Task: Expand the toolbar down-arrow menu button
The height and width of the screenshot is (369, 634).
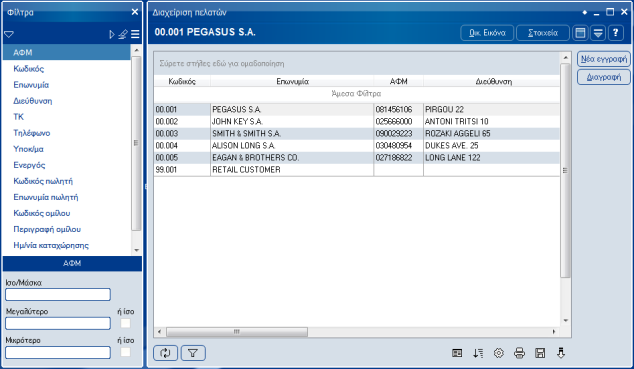Action: pyautogui.click(x=598, y=33)
